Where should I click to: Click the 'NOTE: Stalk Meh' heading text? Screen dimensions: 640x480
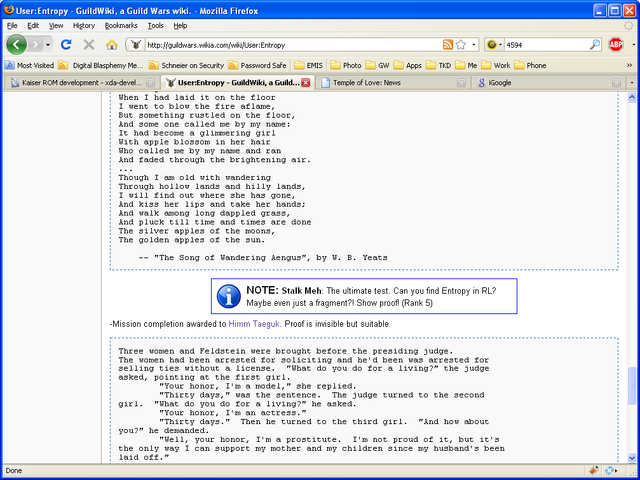click(x=284, y=291)
